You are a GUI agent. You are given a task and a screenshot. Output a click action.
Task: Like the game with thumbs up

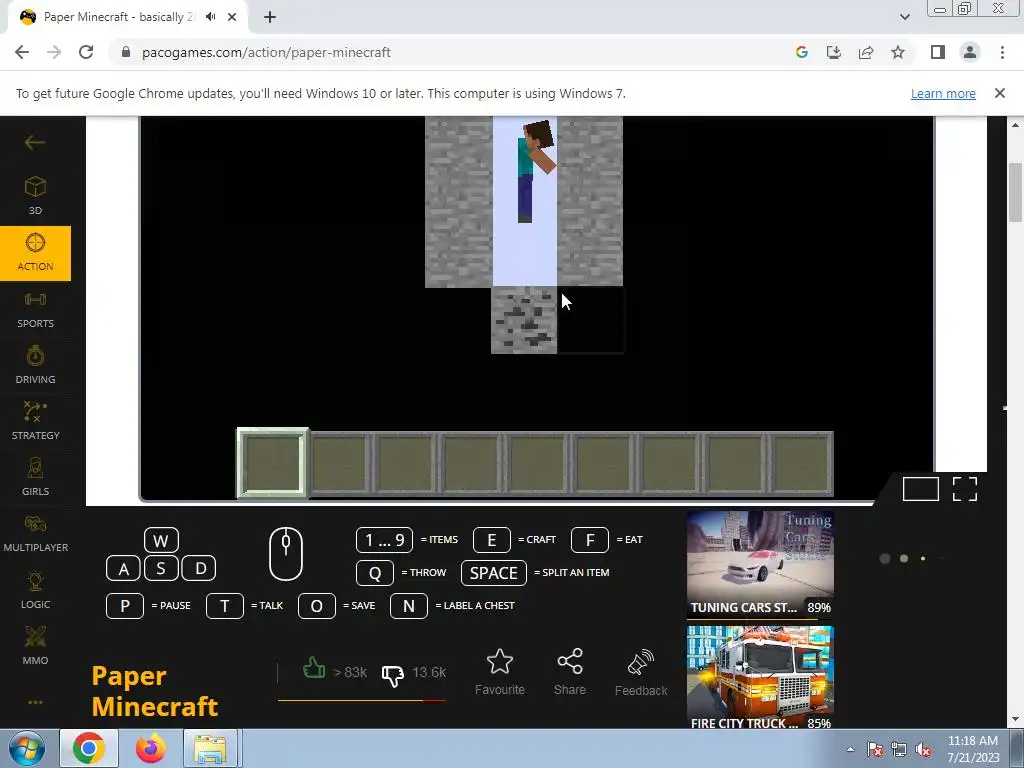[x=314, y=669]
